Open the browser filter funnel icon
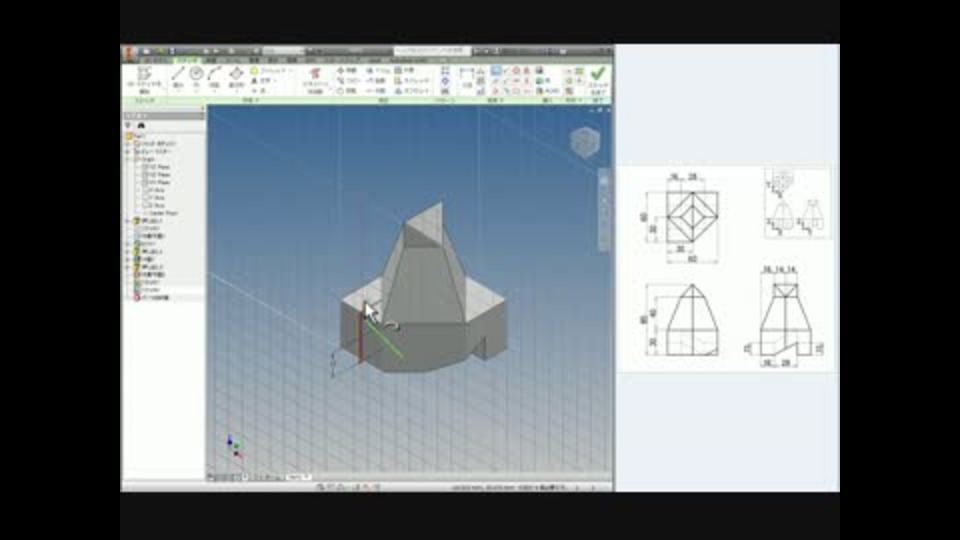 pos(128,125)
